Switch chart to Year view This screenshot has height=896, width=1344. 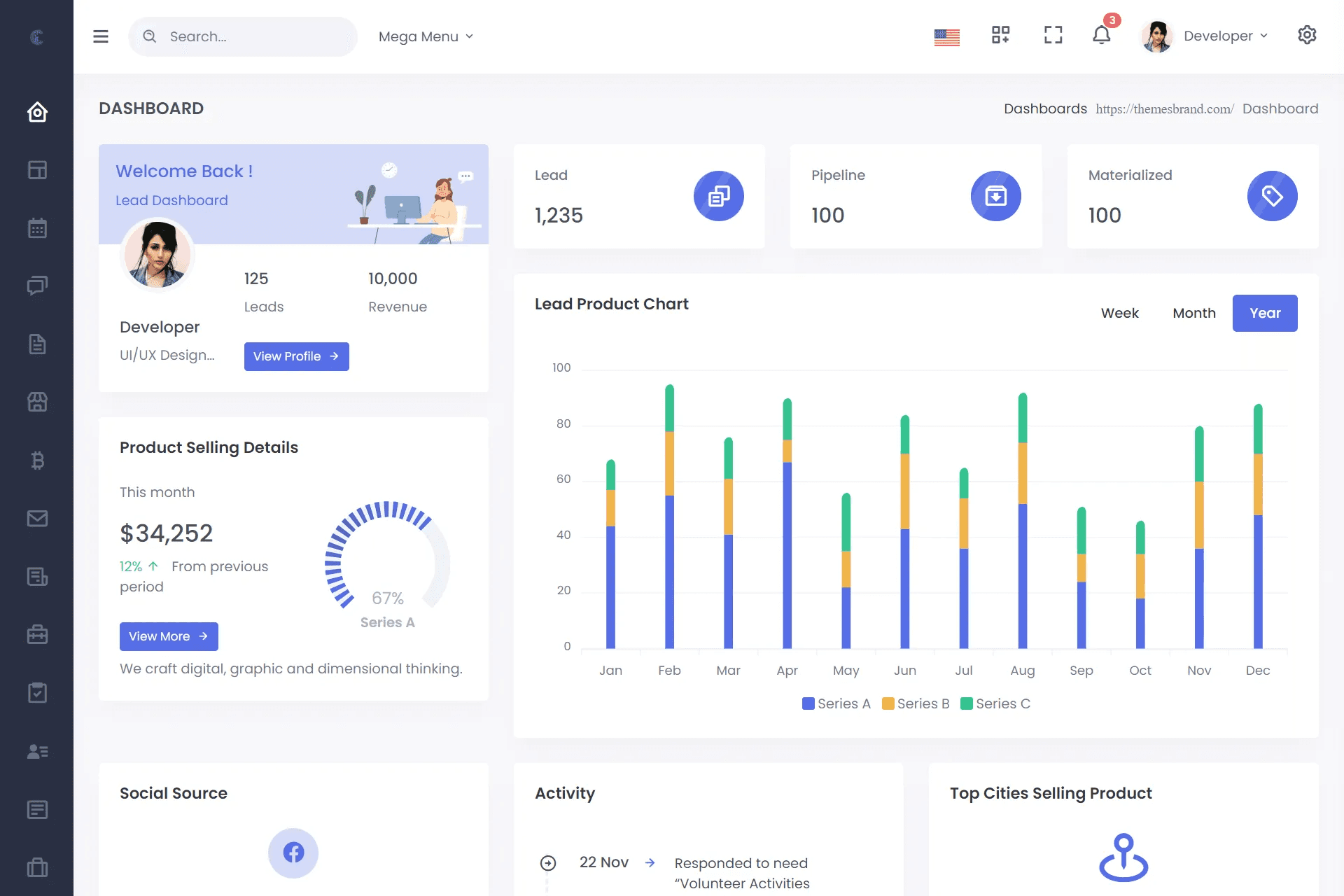(x=1265, y=313)
